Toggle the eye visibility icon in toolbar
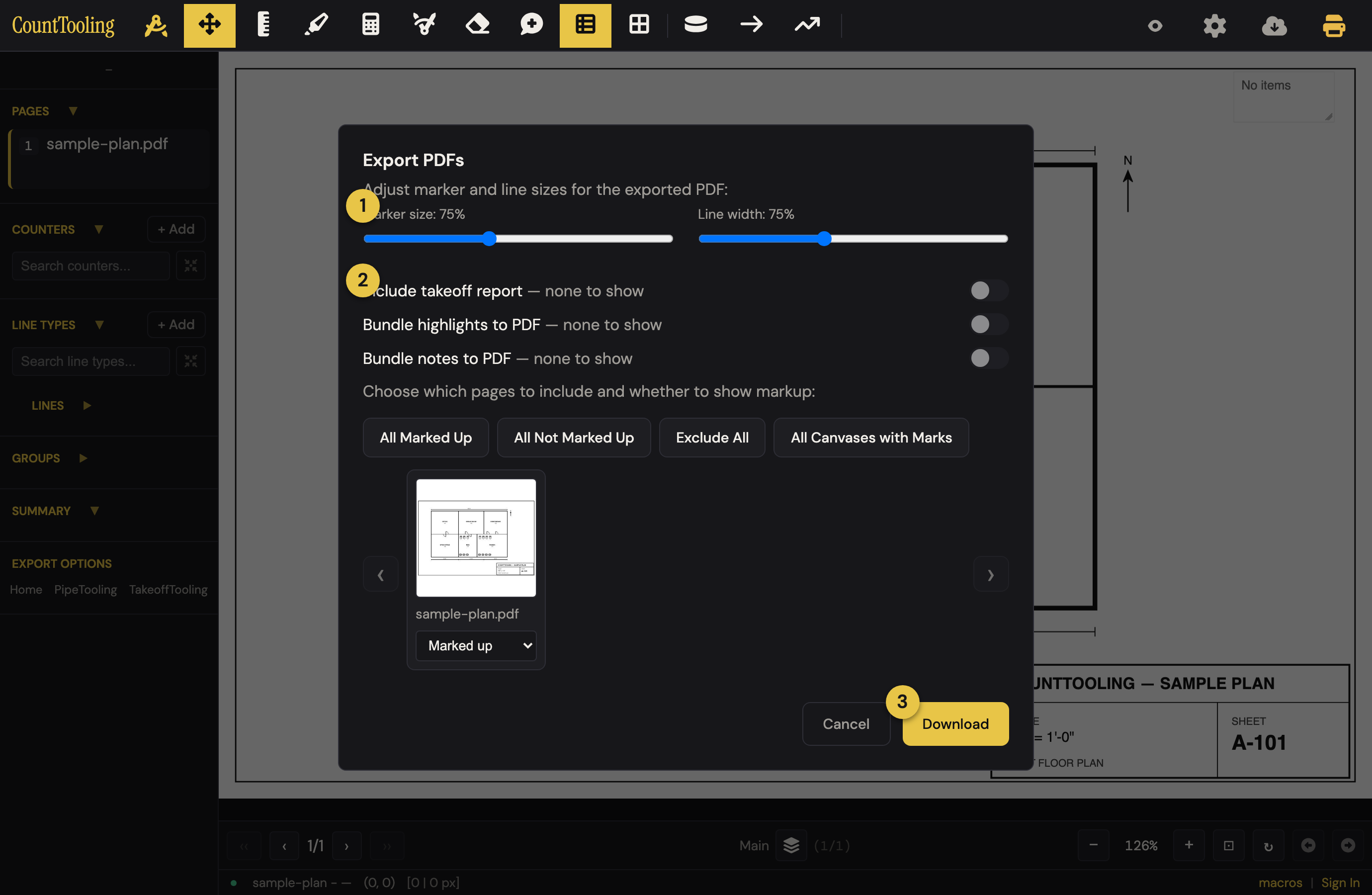1372x895 pixels. pos(1155,26)
